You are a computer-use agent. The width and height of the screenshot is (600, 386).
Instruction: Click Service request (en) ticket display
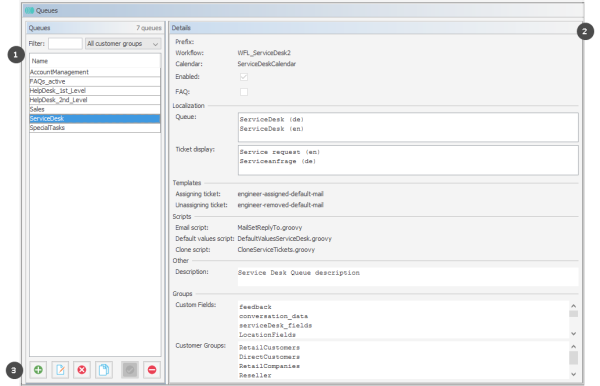[x=280, y=152]
